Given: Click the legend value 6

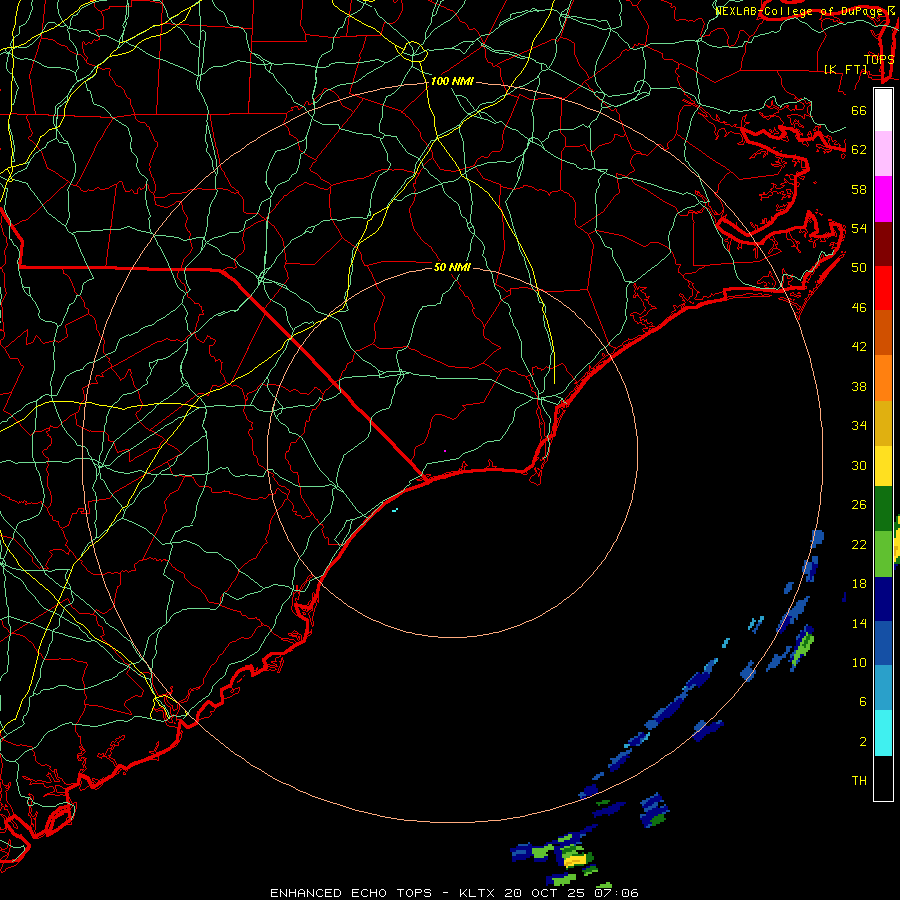Looking at the screenshot, I should [x=862, y=702].
